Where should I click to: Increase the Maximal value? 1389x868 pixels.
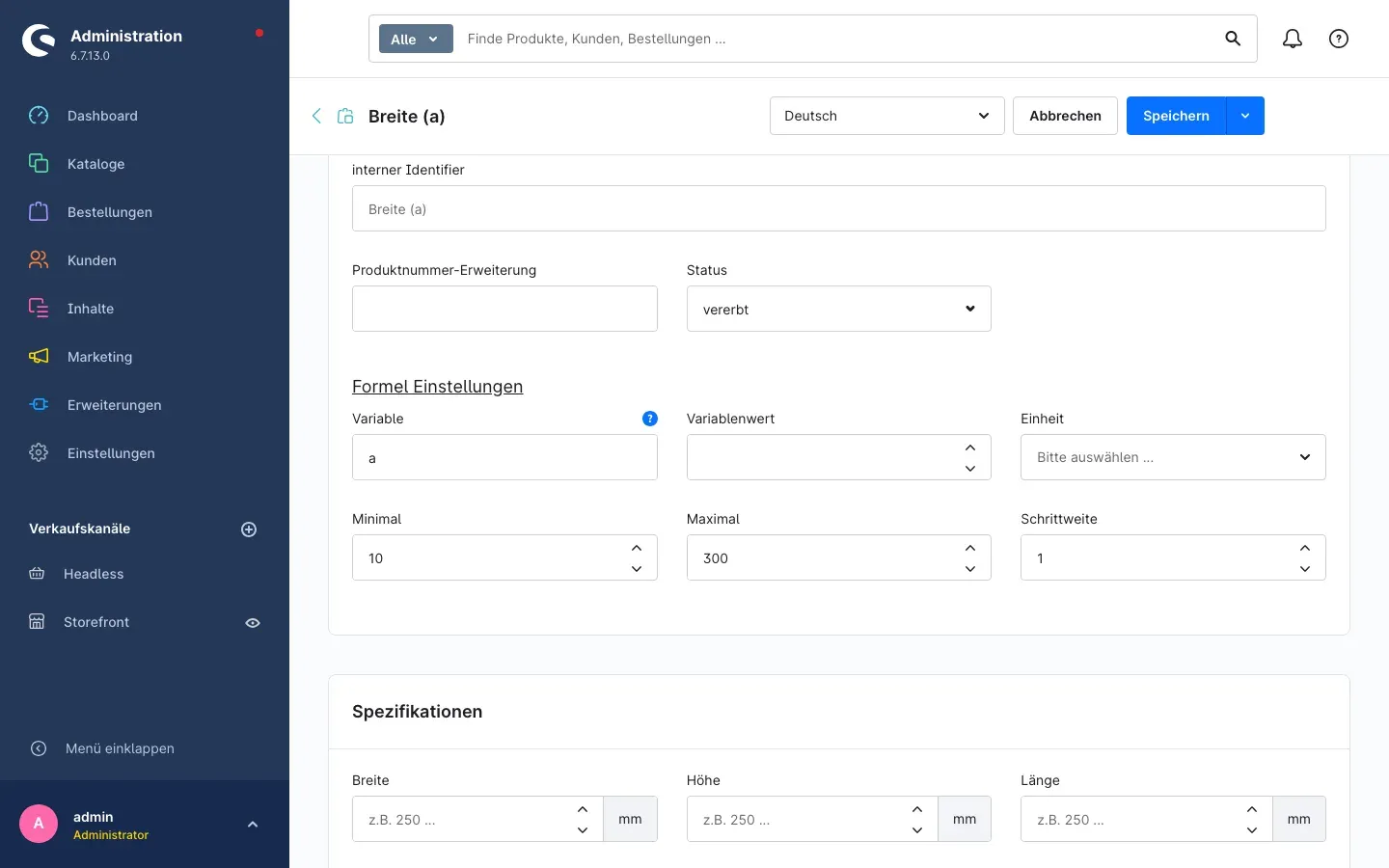970,548
